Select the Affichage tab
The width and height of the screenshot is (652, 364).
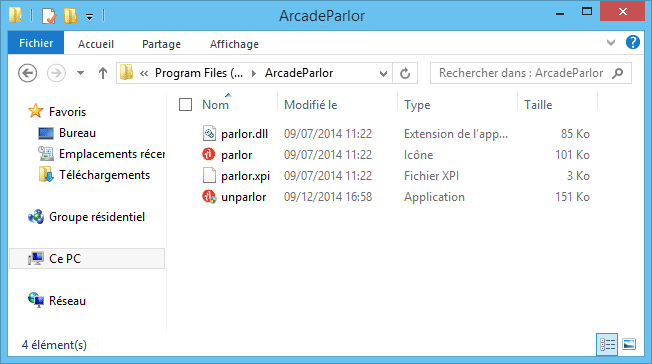click(x=234, y=44)
